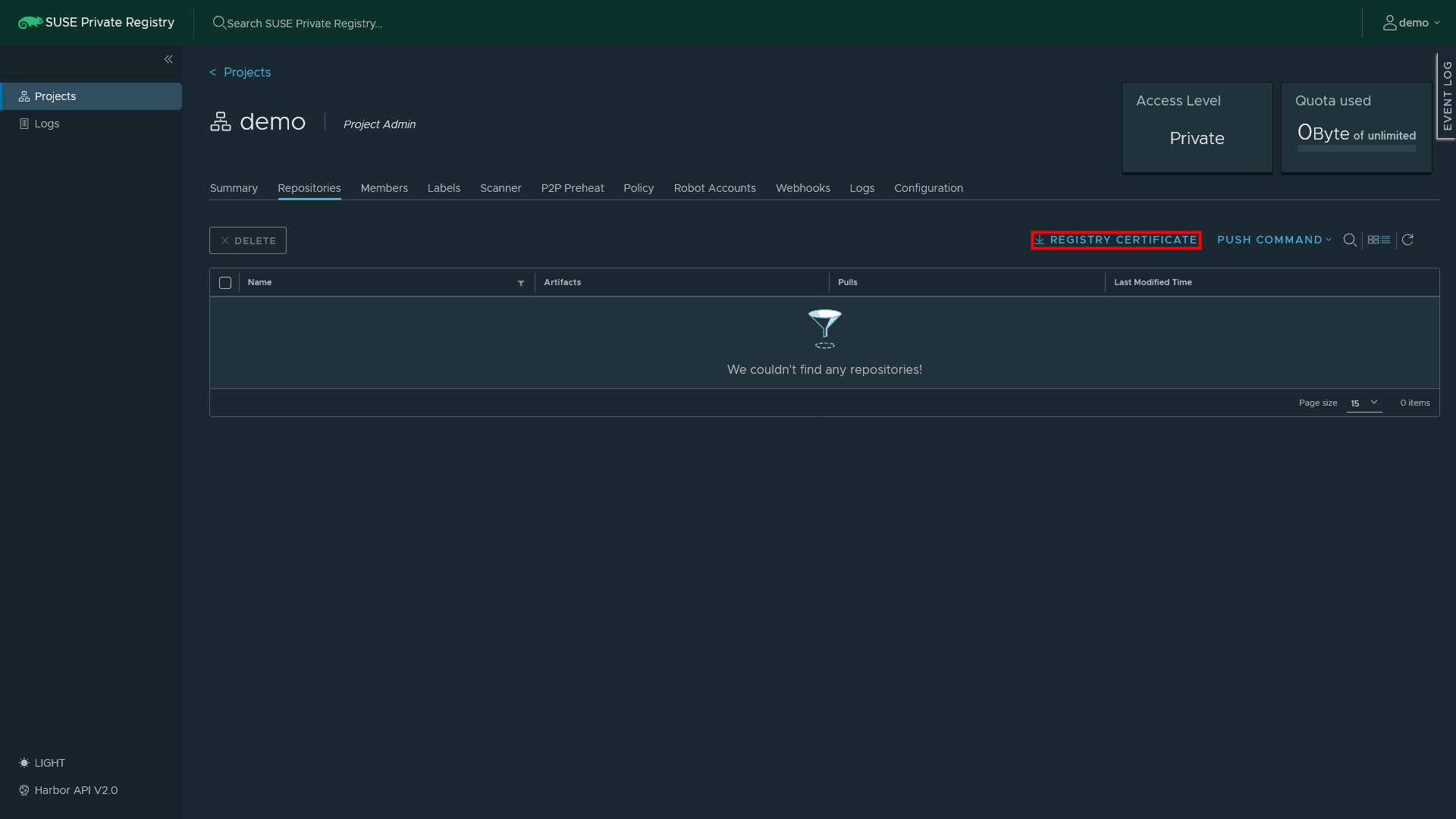Switch to the P2P Preheat tab
Viewport: 1456px width, 819px height.
(x=573, y=188)
